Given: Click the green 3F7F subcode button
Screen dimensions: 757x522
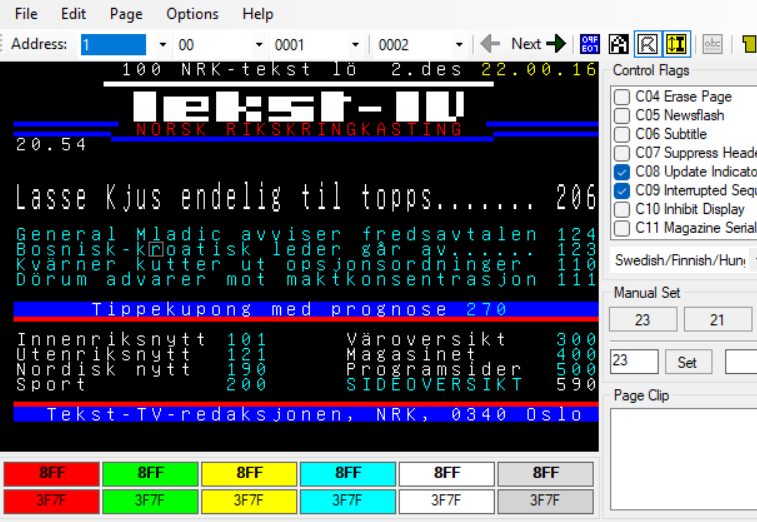Looking at the screenshot, I should click(151, 501).
